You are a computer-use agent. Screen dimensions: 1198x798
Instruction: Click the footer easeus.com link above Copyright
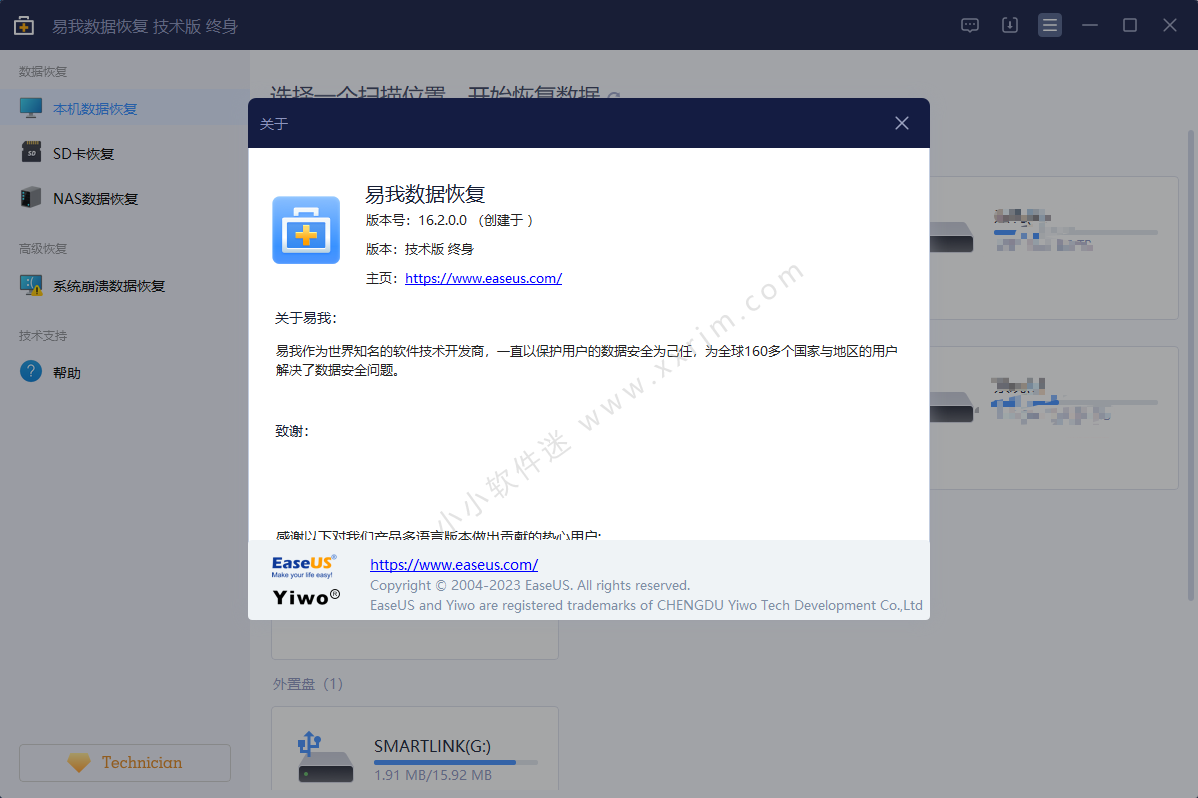click(x=454, y=564)
